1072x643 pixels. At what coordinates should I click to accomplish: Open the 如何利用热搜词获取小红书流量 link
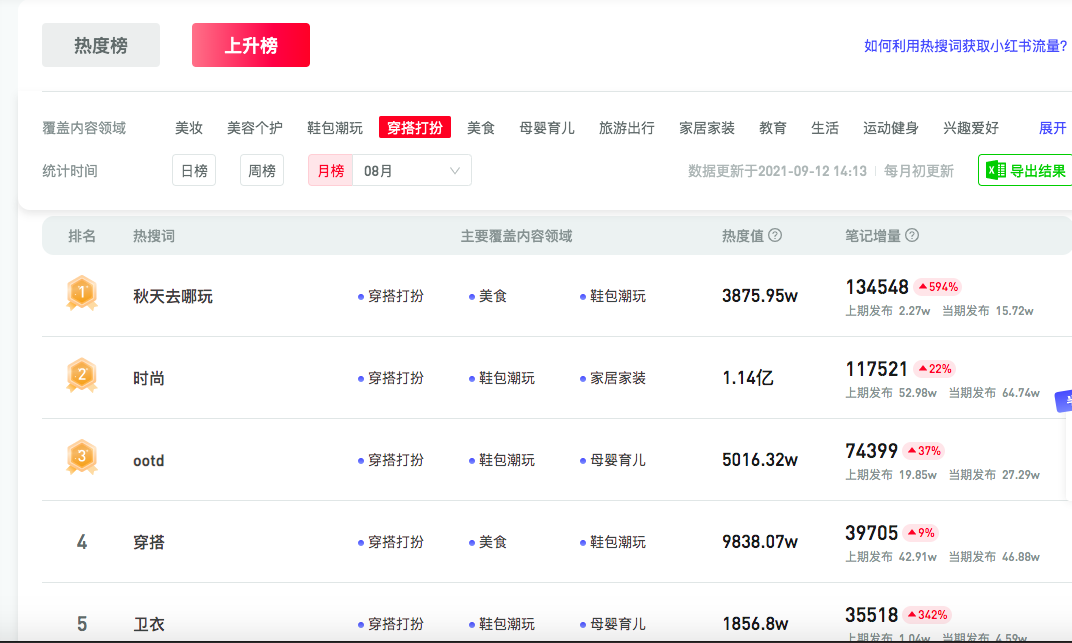pyautogui.click(x=964, y=45)
